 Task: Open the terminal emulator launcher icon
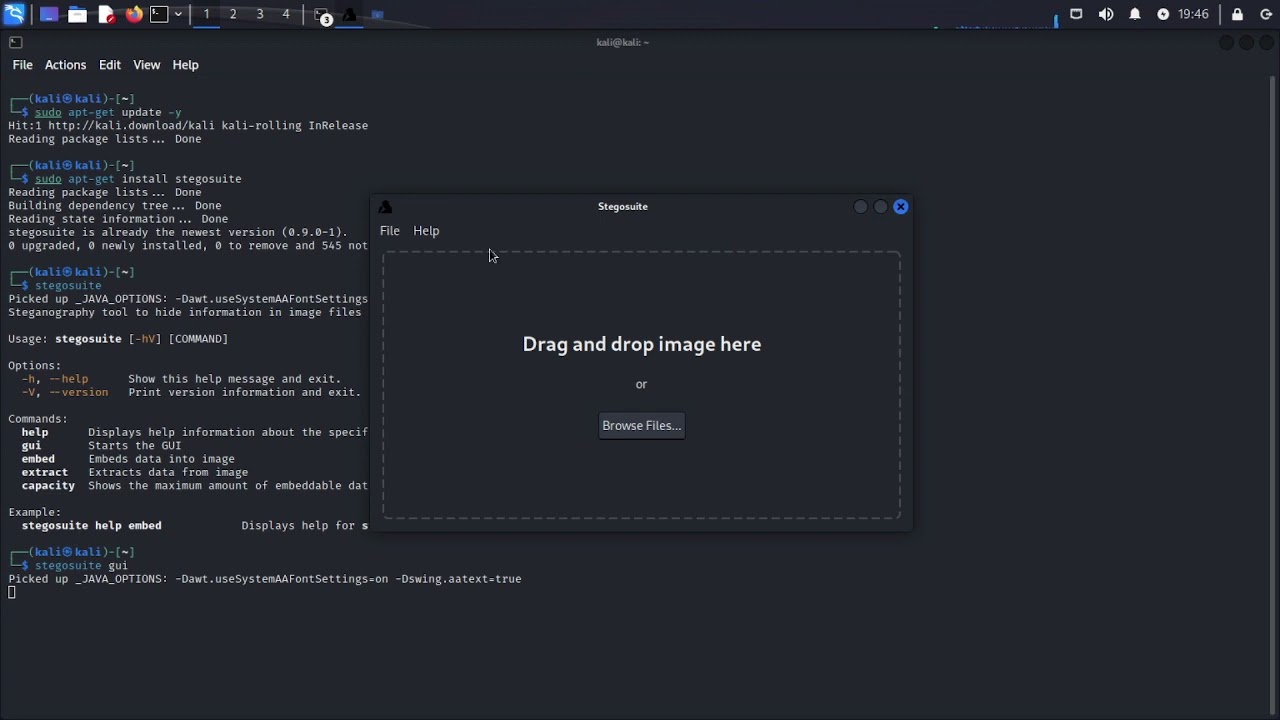click(x=160, y=15)
